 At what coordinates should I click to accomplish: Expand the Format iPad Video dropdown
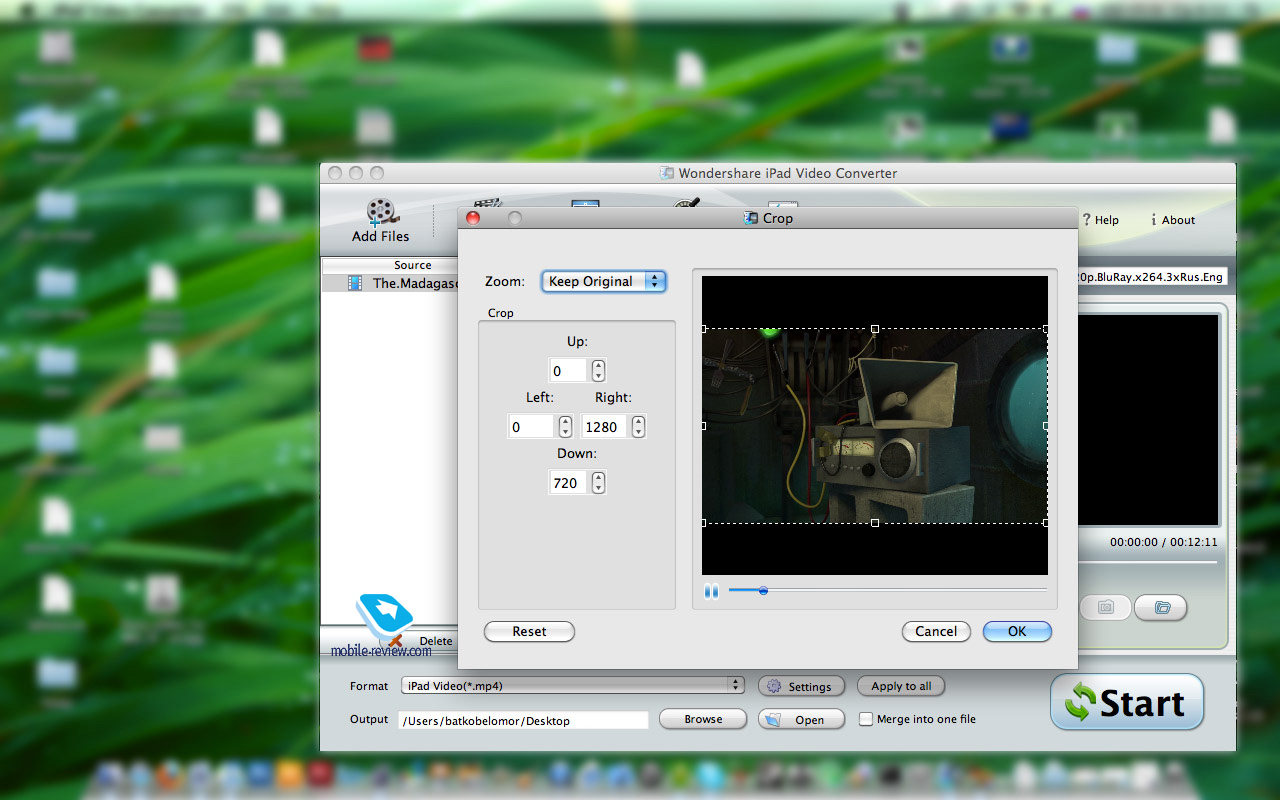[x=573, y=685]
